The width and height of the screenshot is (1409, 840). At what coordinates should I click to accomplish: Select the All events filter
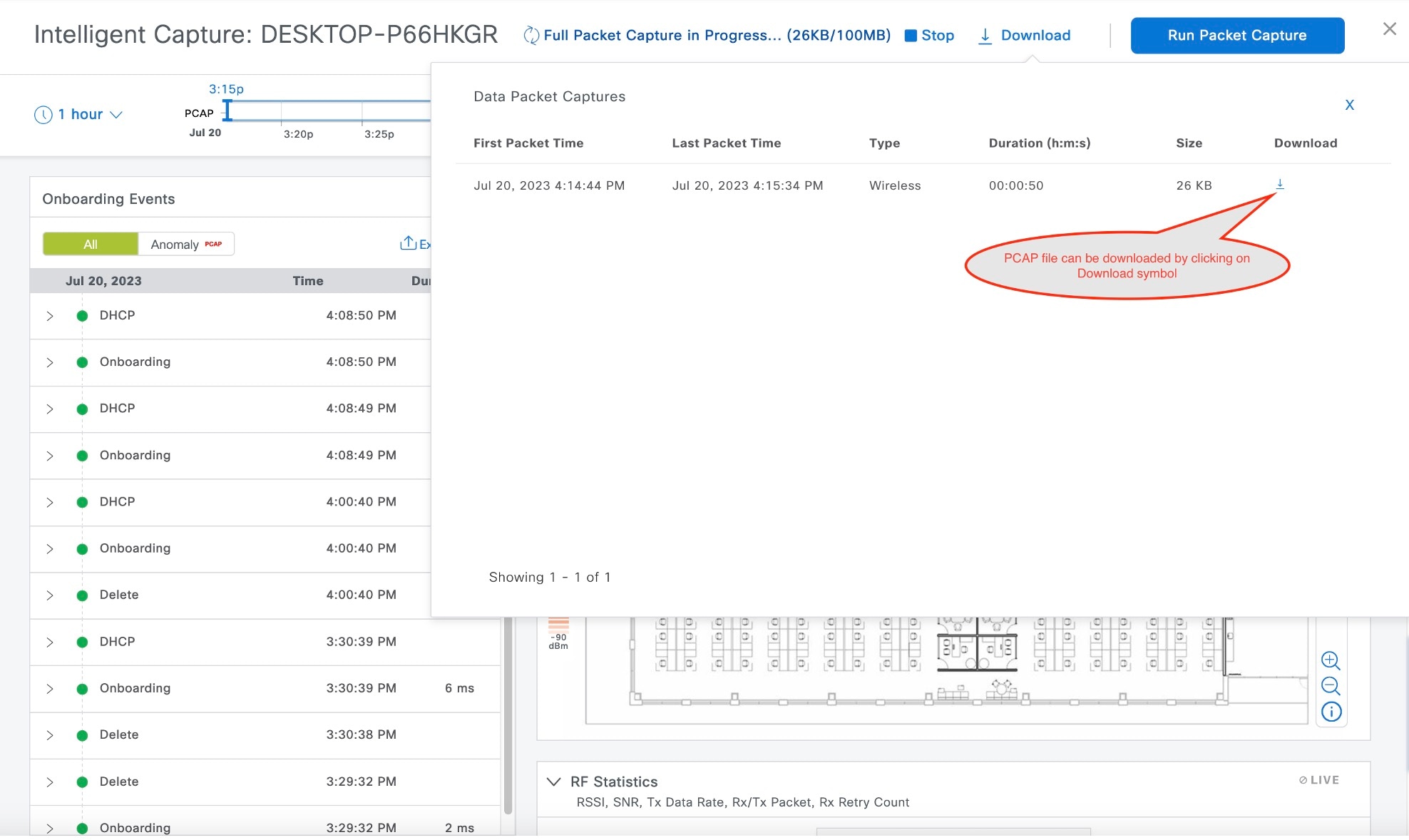(x=91, y=245)
